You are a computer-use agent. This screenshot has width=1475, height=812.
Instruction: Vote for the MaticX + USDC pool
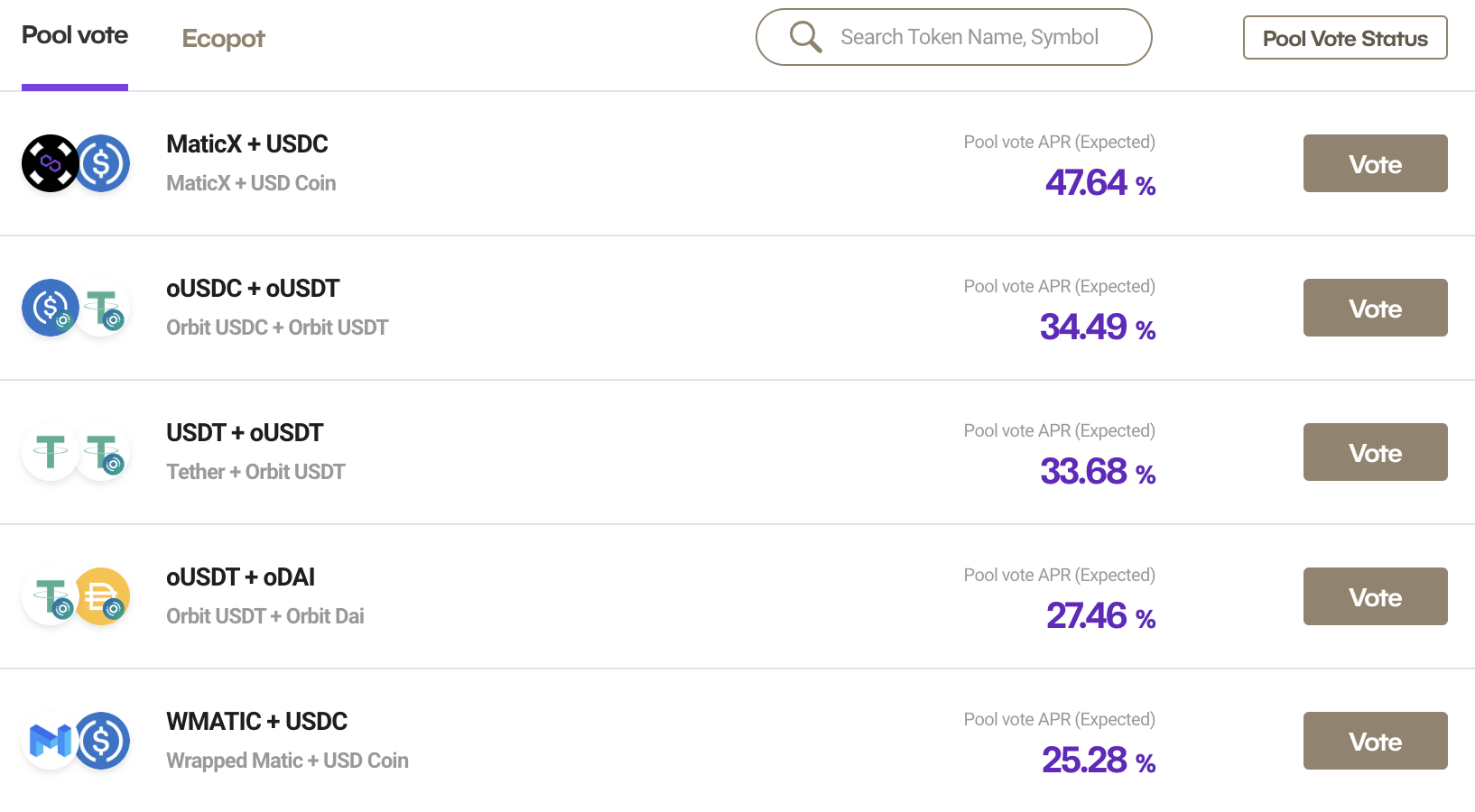(x=1375, y=163)
